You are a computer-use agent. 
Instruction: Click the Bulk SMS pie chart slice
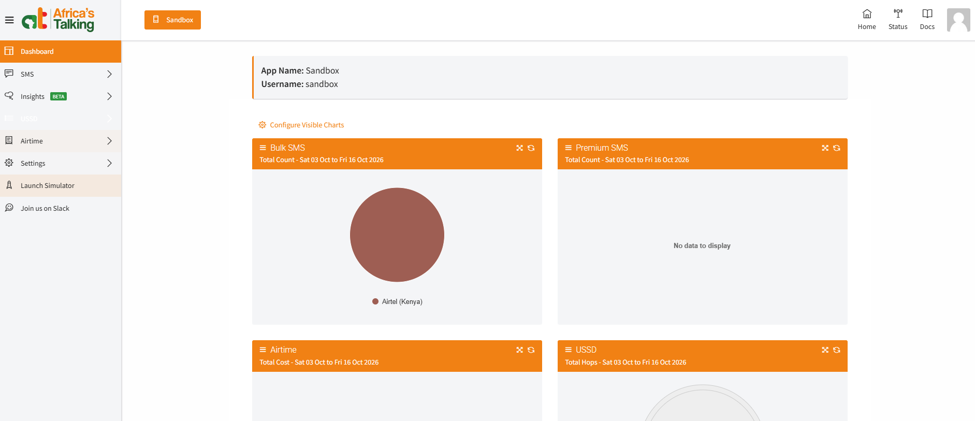tap(397, 235)
